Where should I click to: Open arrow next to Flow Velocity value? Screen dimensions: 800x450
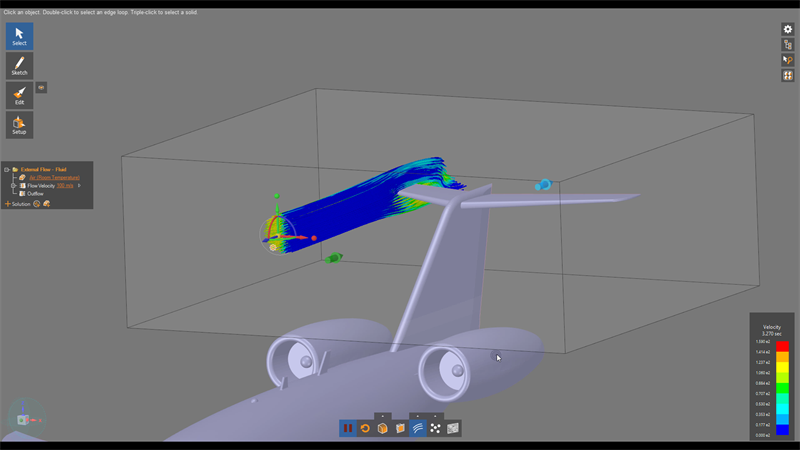pos(79,186)
